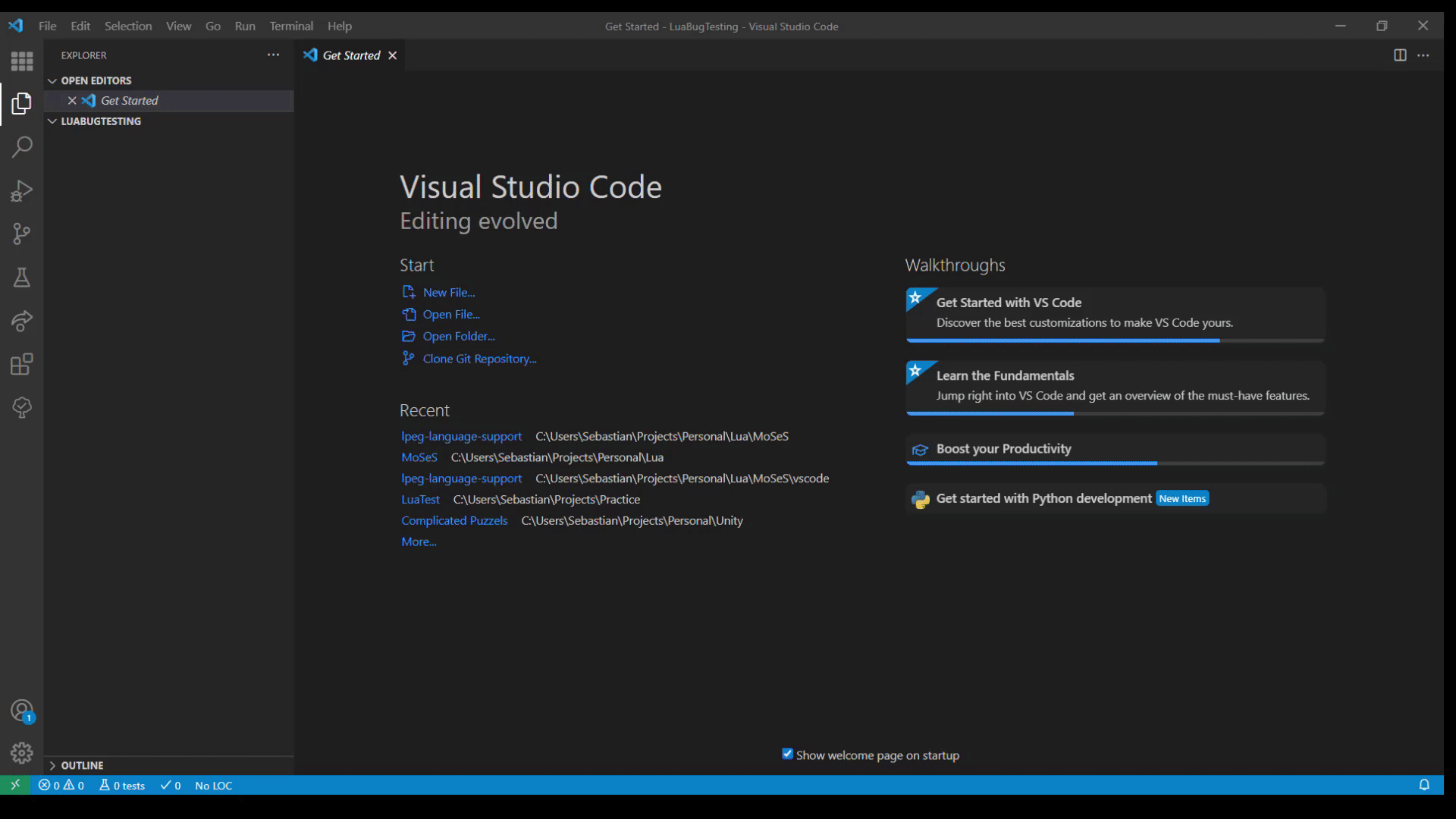Click the Clone Git Repository link
The height and width of the screenshot is (819, 1456).
(479, 359)
